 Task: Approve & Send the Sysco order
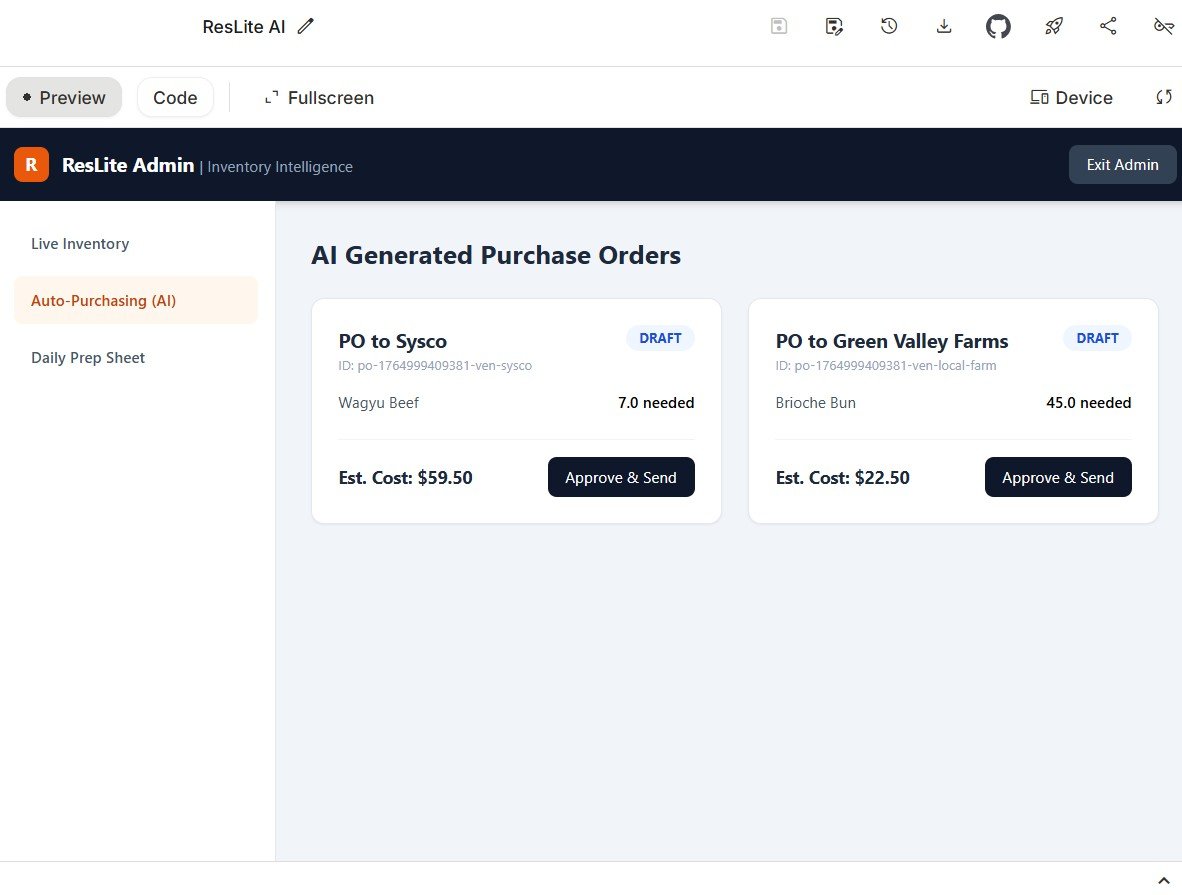click(x=621, y=477)
